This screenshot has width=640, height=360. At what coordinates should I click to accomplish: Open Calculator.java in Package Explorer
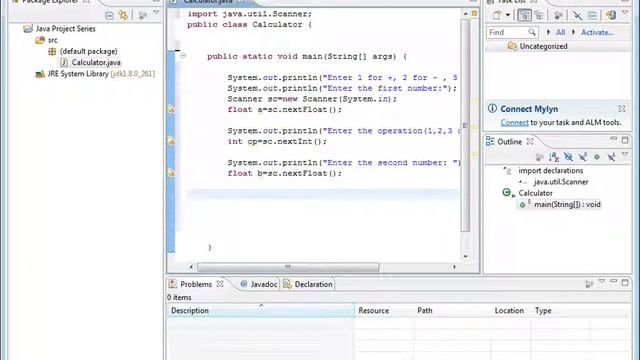tap(96, 62)
